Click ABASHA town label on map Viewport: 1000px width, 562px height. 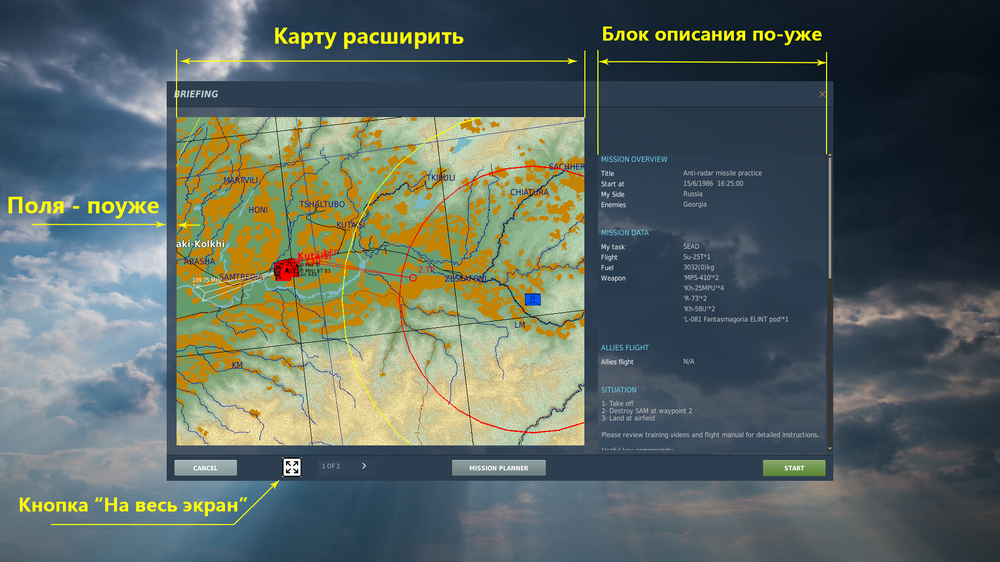coord(199,261)
